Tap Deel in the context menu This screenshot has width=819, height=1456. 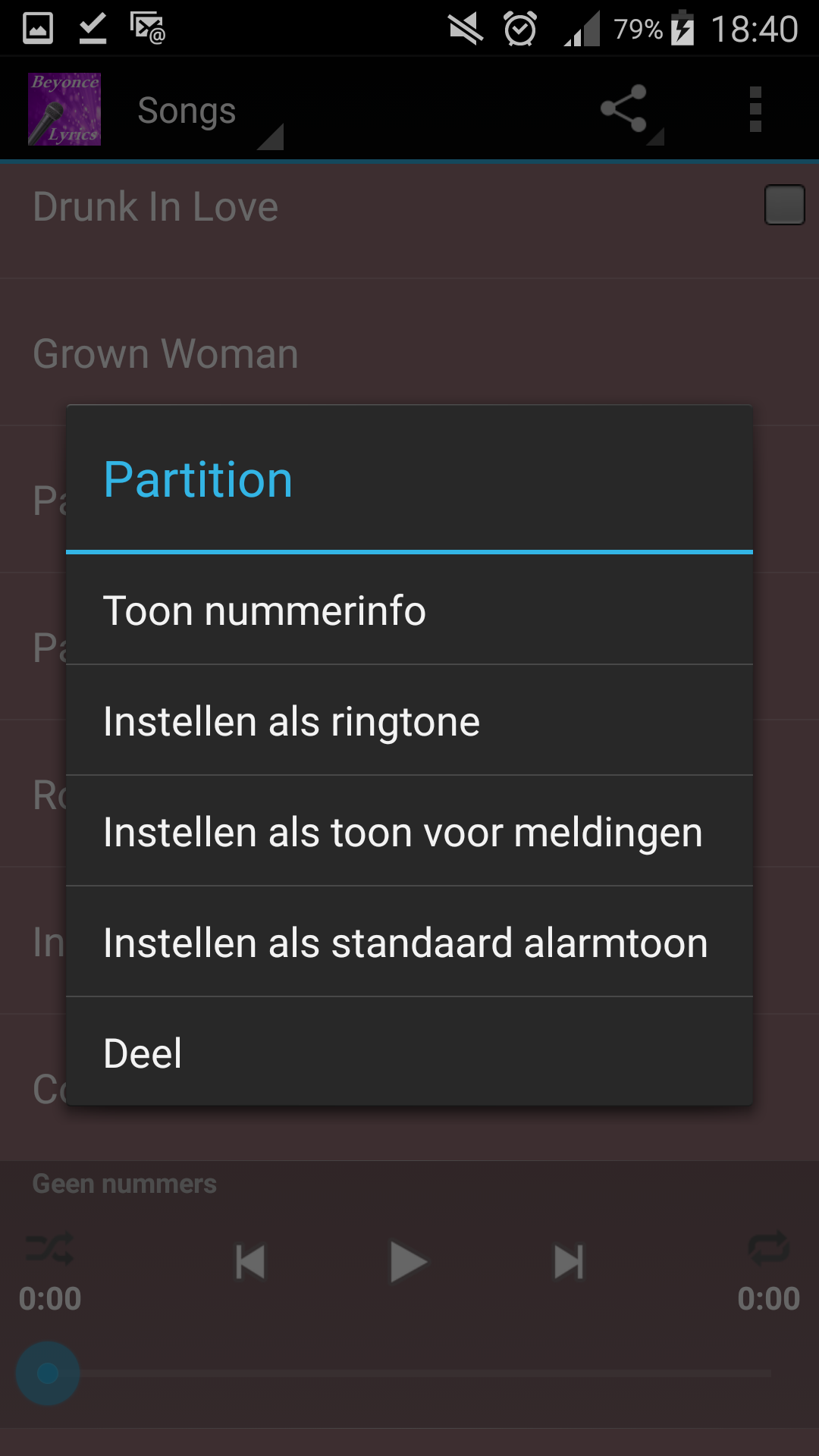pos(409,1053)
